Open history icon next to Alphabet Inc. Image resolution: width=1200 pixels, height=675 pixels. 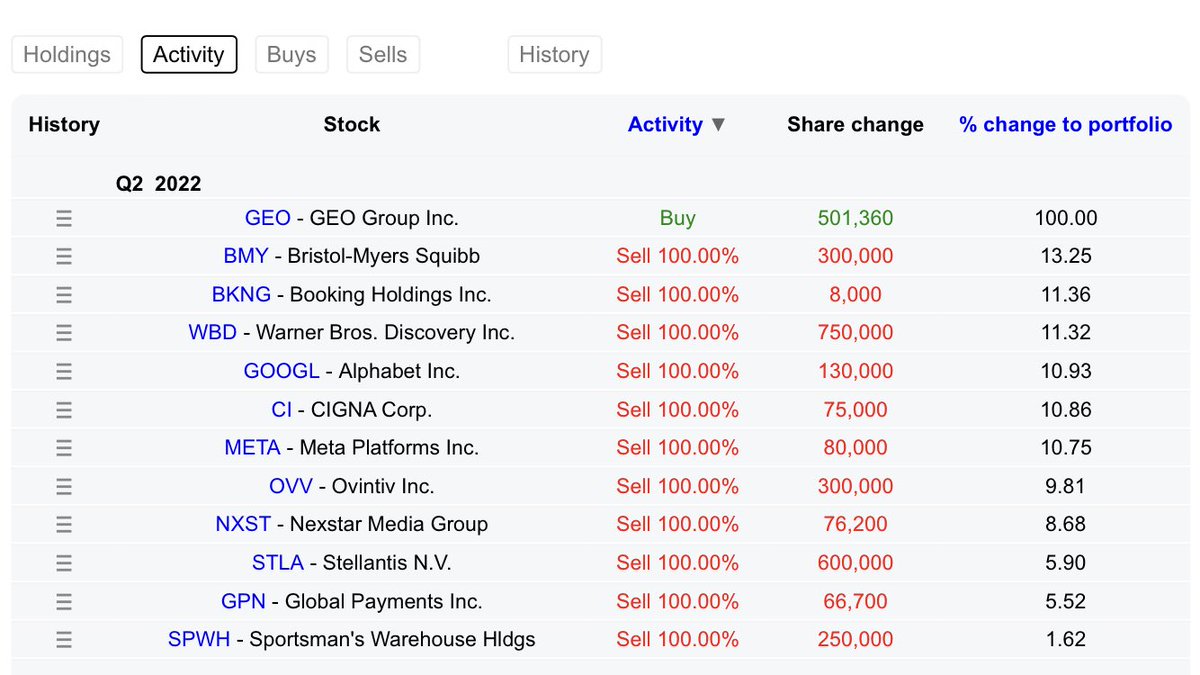point(64,371)
